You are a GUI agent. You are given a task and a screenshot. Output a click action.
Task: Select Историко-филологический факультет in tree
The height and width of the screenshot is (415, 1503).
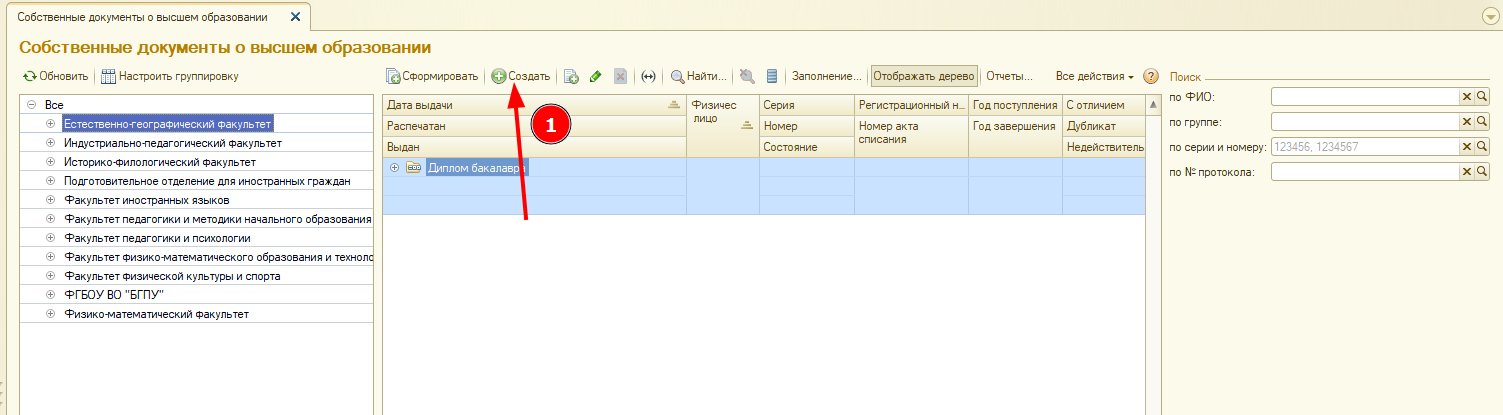pos(159,162)
